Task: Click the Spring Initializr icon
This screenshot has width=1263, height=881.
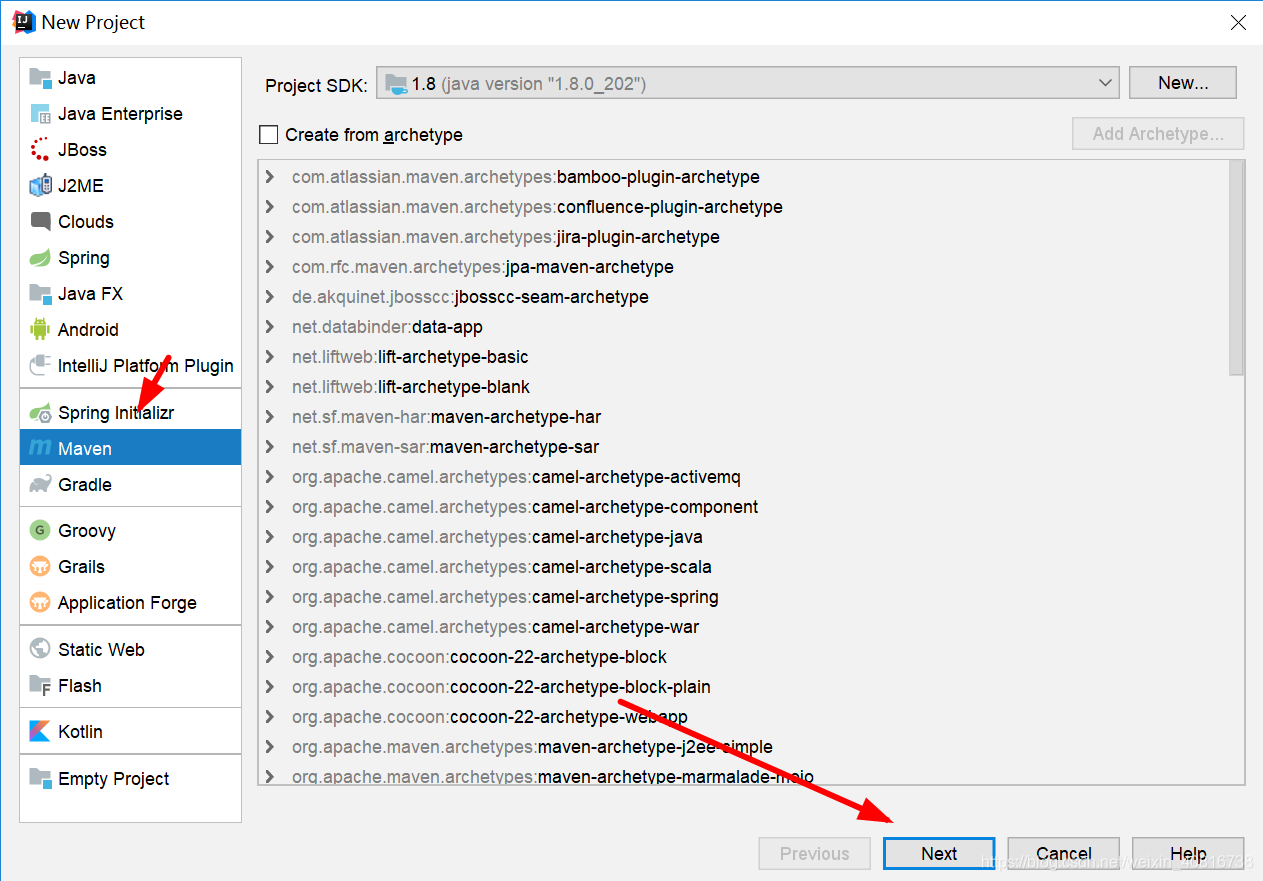Action: pos(40,412)
